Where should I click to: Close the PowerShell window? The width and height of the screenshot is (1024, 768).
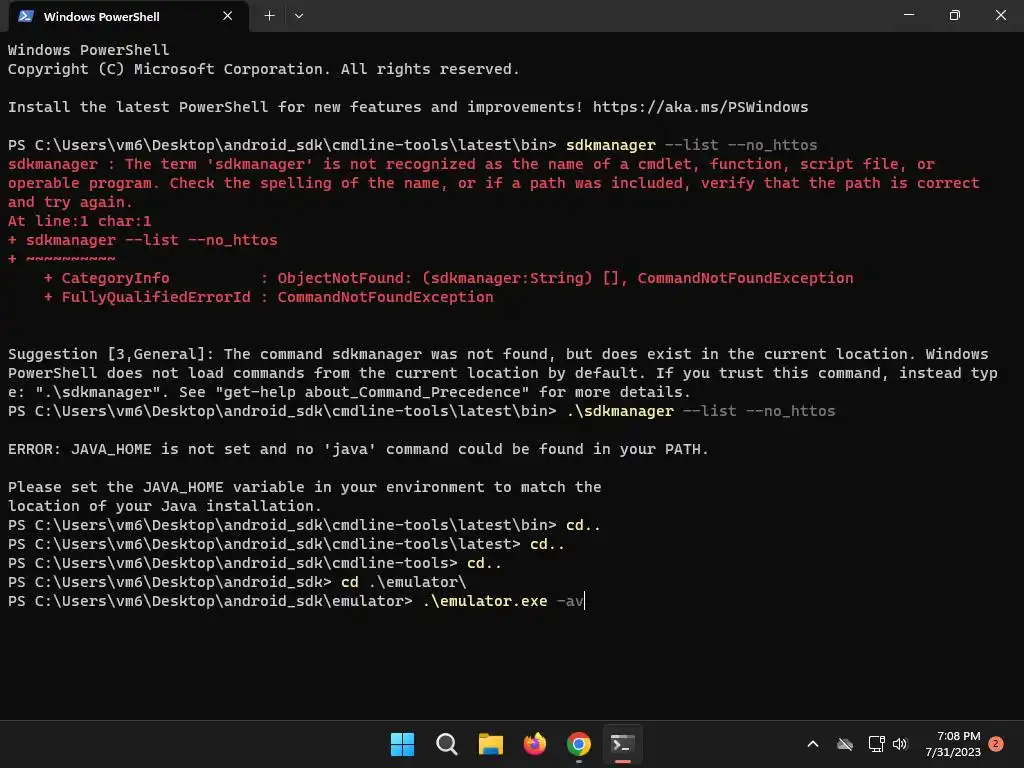1000,15
